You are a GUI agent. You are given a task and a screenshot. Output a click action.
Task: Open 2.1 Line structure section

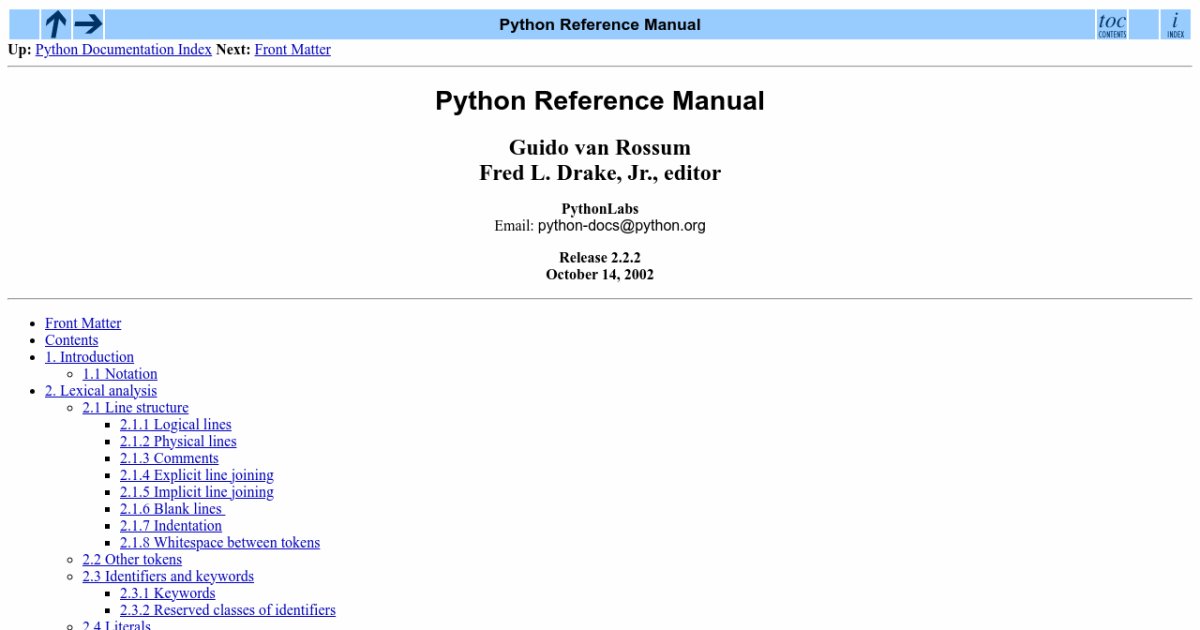coord(135,408)
